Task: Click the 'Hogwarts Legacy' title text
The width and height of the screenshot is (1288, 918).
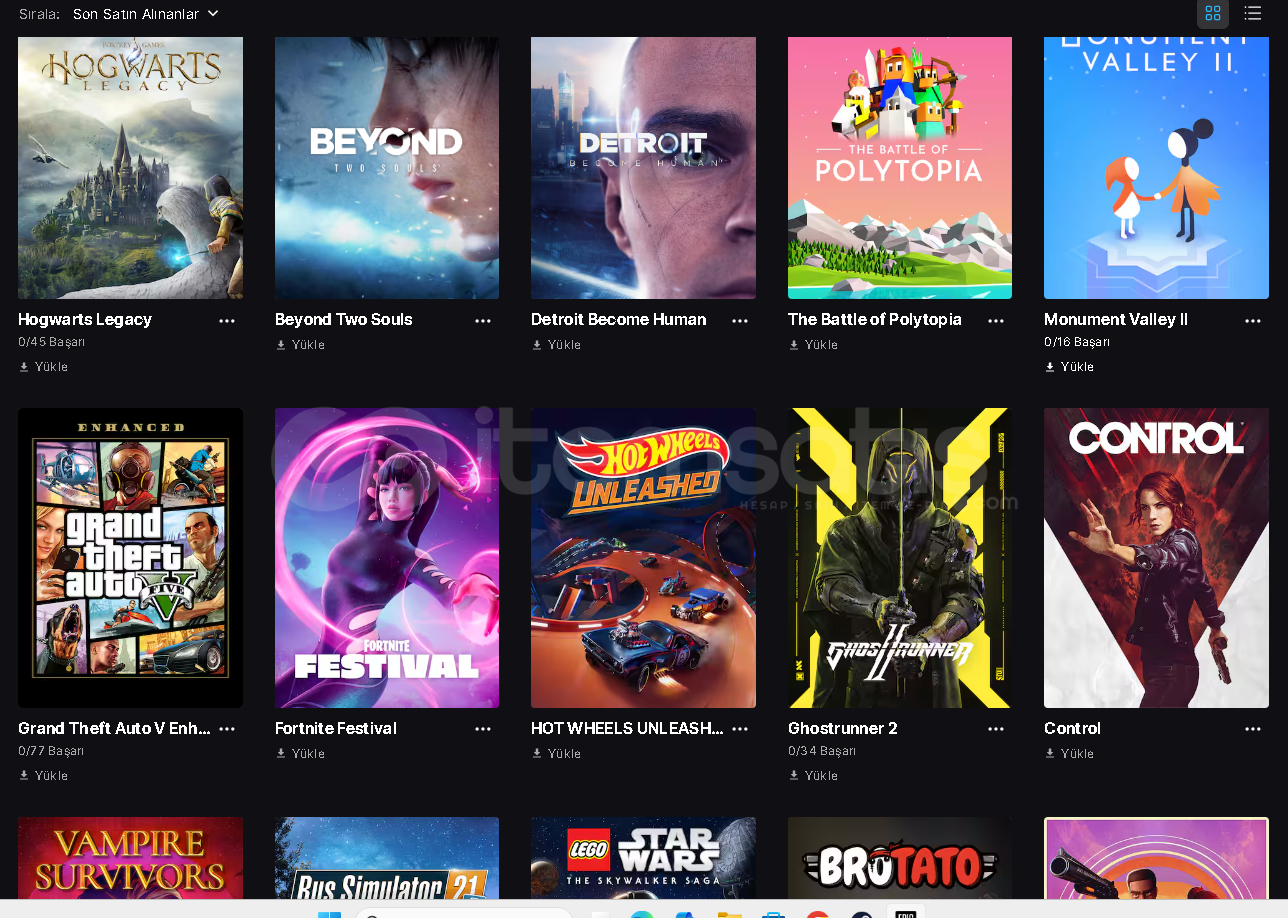Action: pos(85,320)
